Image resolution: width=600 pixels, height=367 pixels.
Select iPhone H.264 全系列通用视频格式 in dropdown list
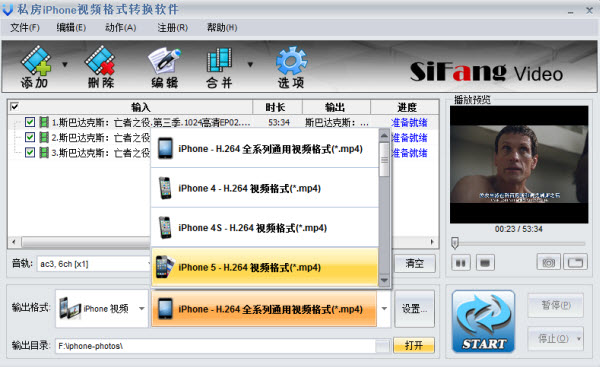(x=265, y=148)
